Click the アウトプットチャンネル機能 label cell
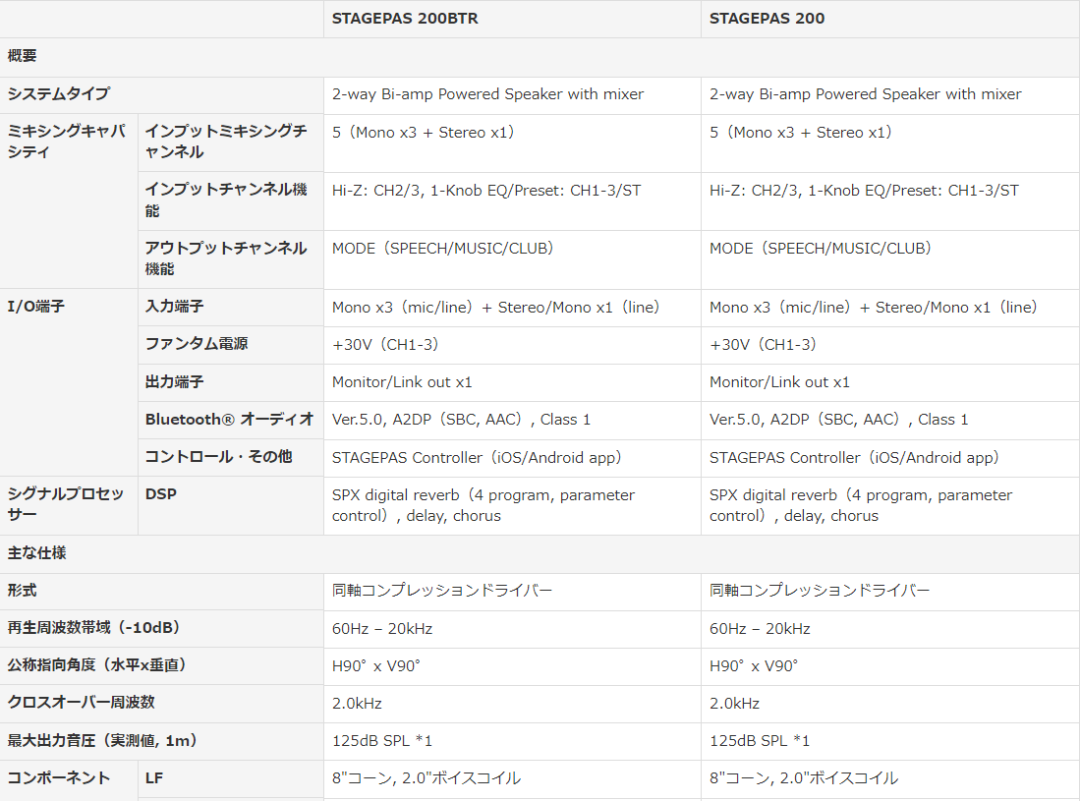This screenshot has height=801, width=1080. [231, 260]
